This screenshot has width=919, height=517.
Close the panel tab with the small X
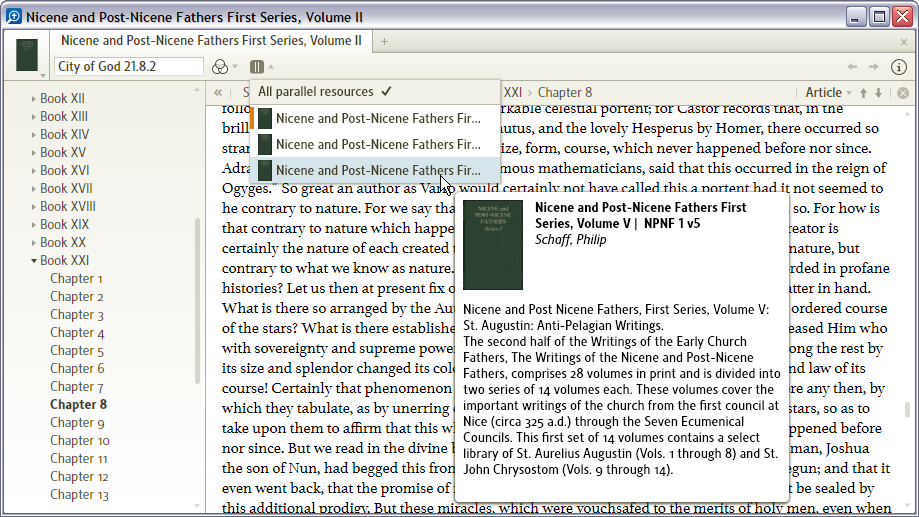pos(904,42)
